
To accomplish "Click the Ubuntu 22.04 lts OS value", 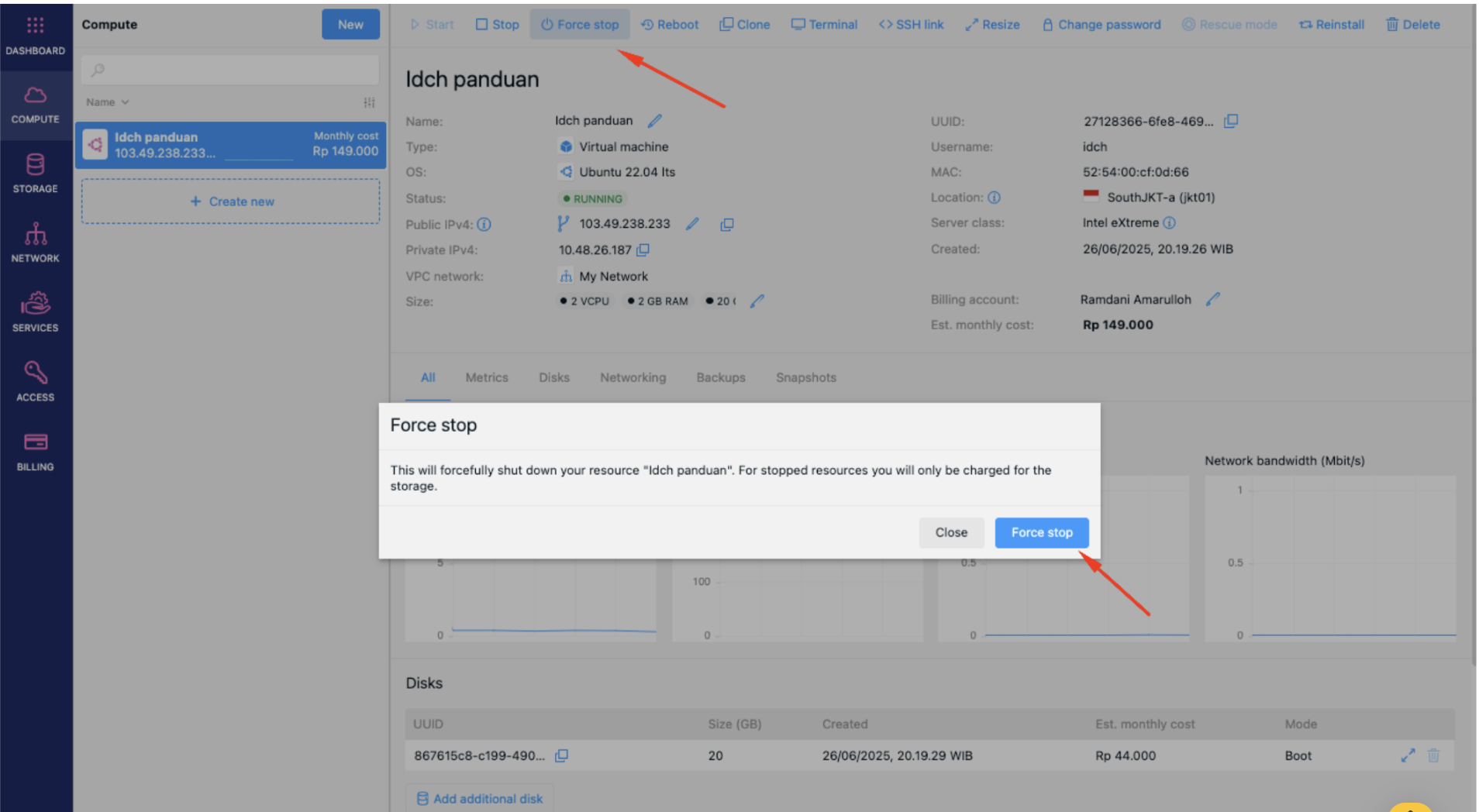I will tap(627, 173).
